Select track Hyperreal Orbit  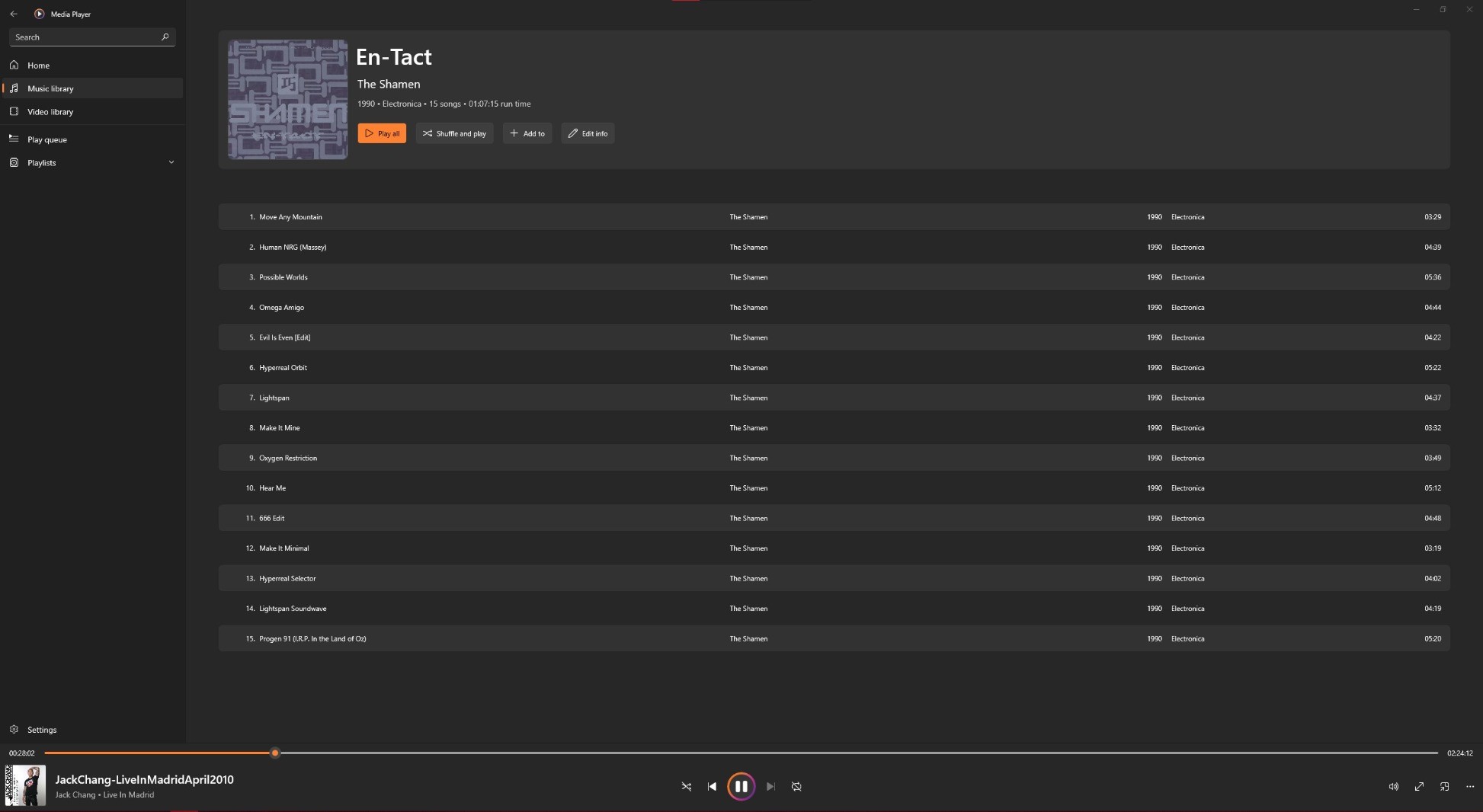point(834,367)
